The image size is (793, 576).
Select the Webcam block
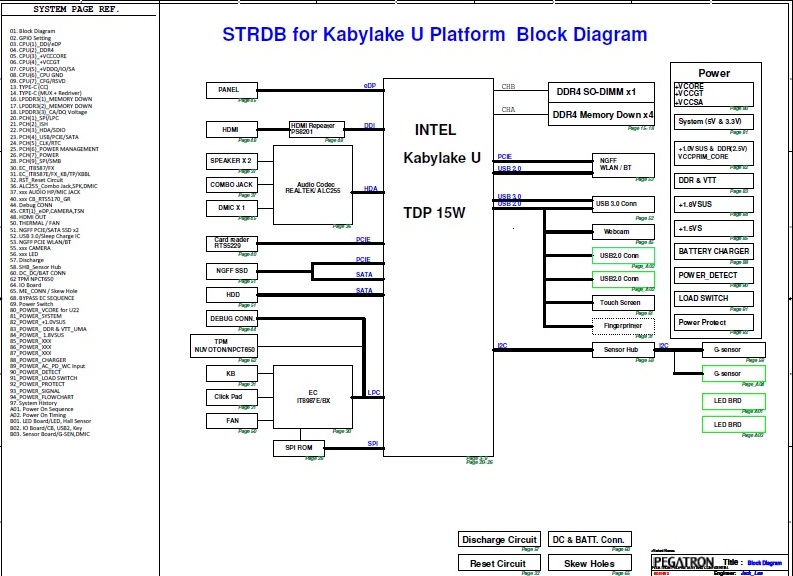623,232
